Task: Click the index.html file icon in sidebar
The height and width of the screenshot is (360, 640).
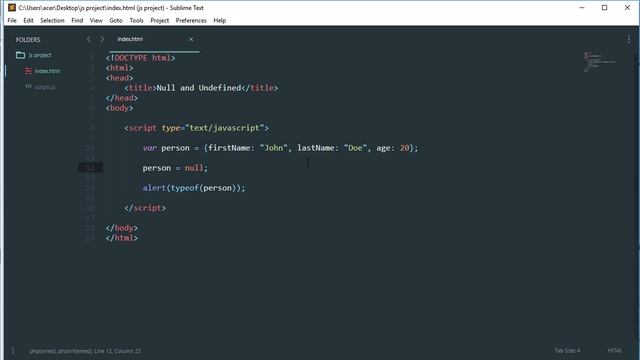Action: (28, 71)
